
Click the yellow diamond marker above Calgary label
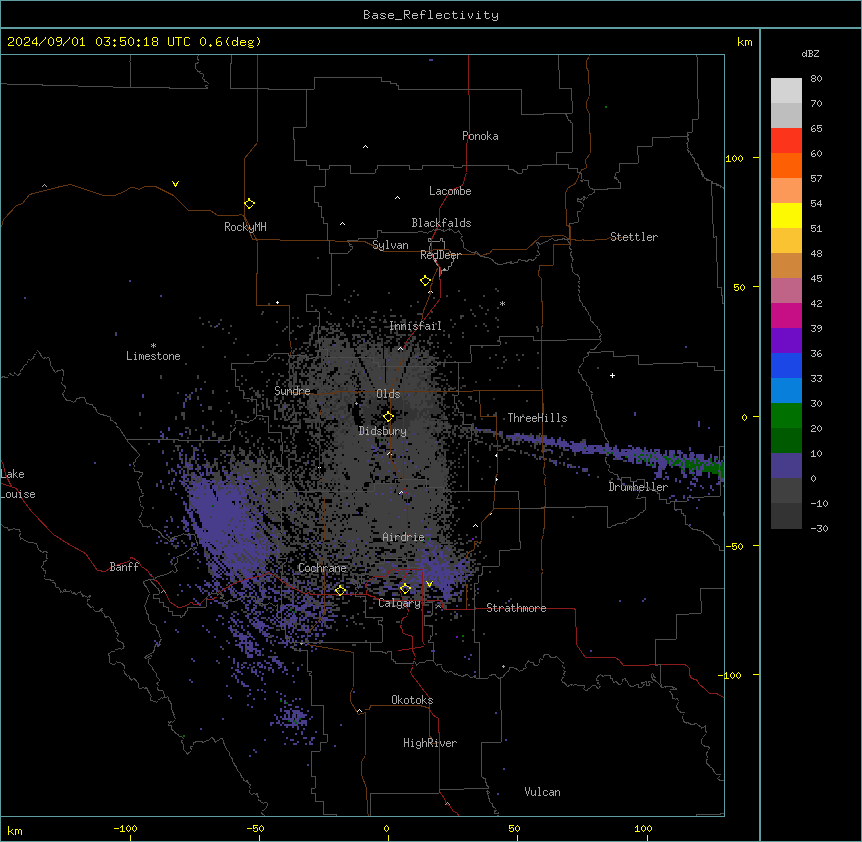405,589
